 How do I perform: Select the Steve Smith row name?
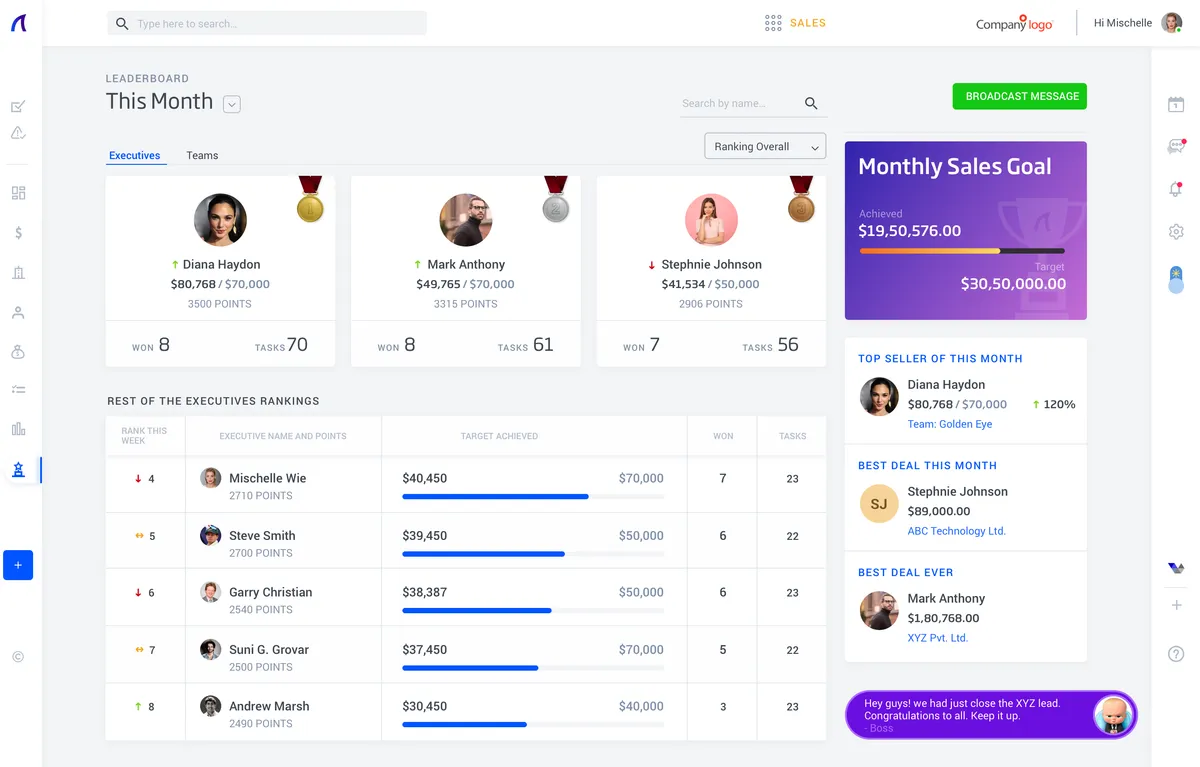coord(262,535)
